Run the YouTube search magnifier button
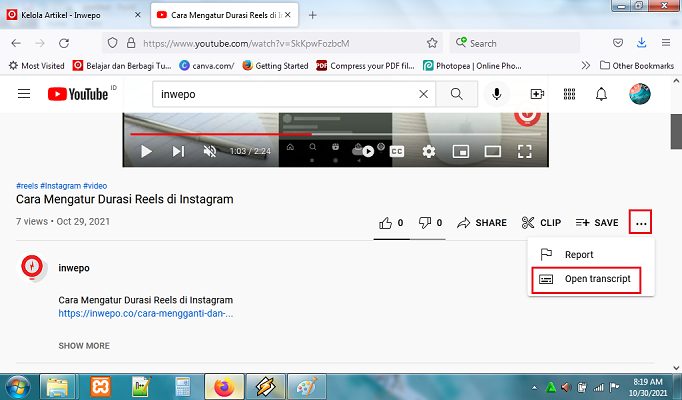The width and height of the screenshot is (682, 400). 456,94
